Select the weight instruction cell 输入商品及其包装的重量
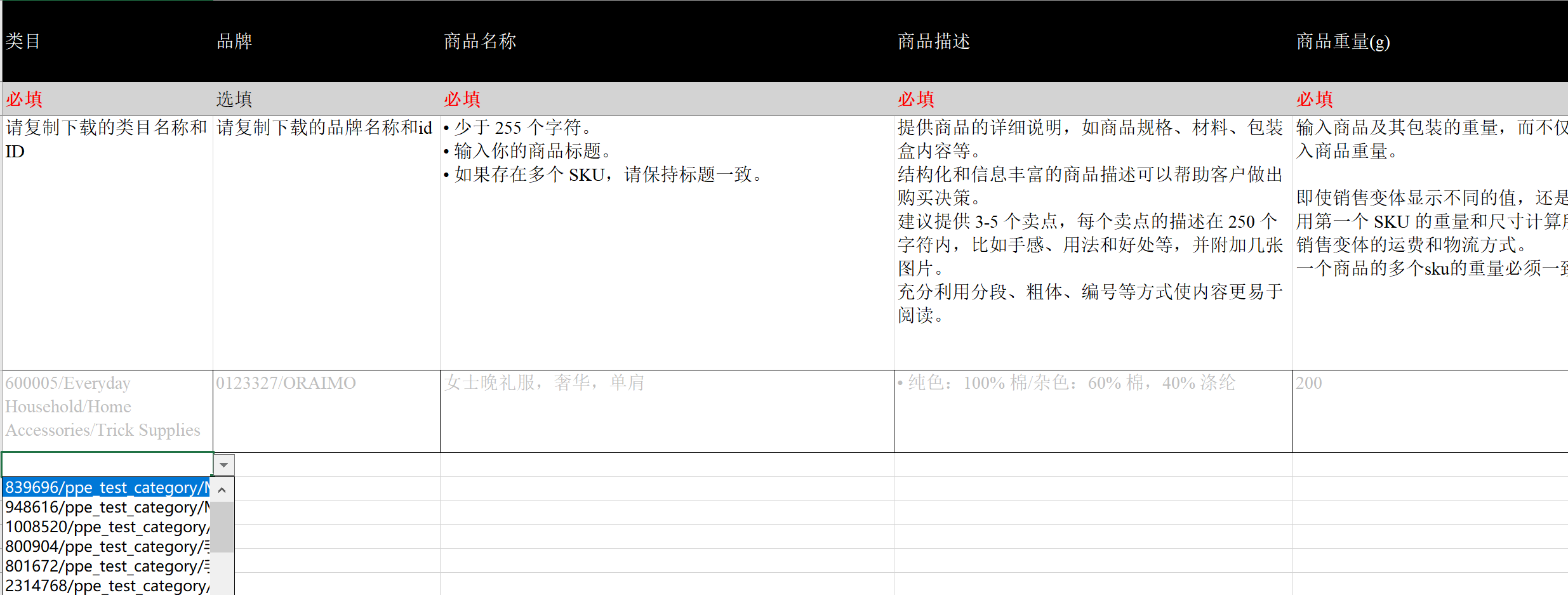This screenshot has width=1568, height=595. pyautogui.click(x=1430, y=243)
